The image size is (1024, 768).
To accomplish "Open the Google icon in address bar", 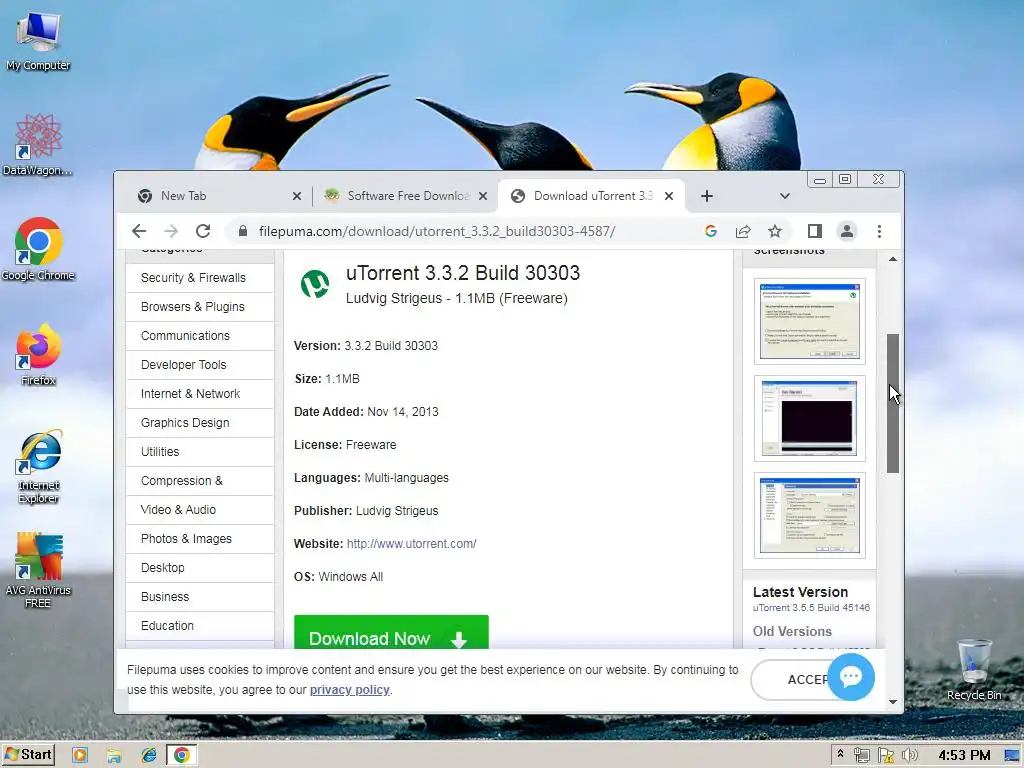I will point(711,231).
